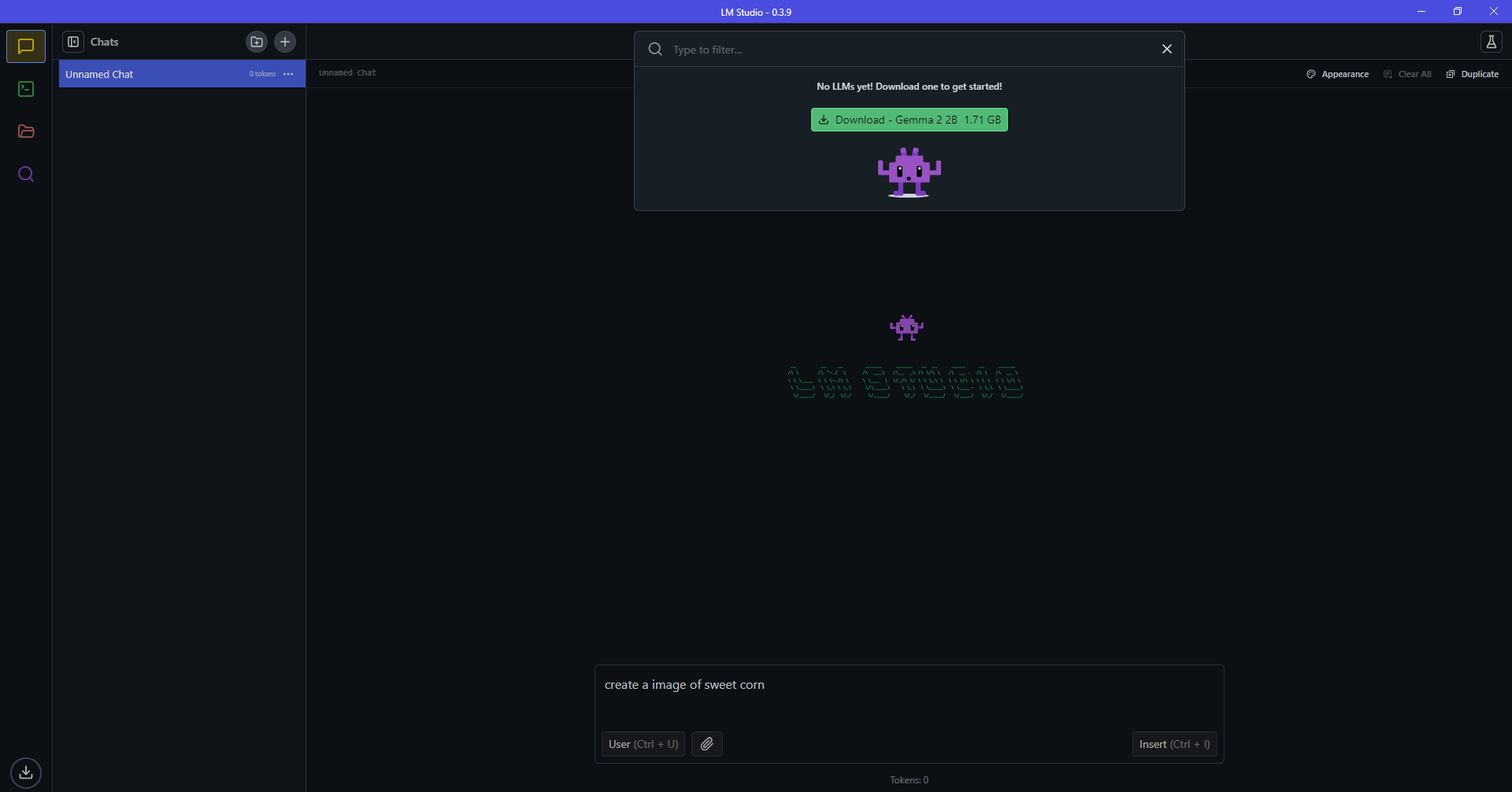Image resolution: width=1512 pixels, height=792 pixels.
Task: Open the Appearance settings
Action: pos(1337,74)
